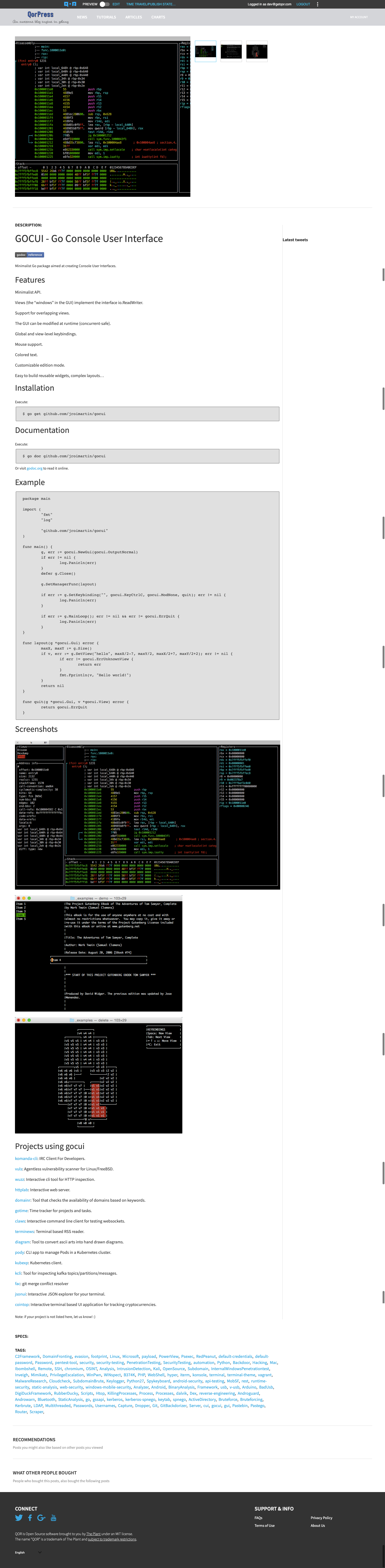The image size is (385, 1568).
Task: Open the jsonui project link
Action: click(21, 1294)
